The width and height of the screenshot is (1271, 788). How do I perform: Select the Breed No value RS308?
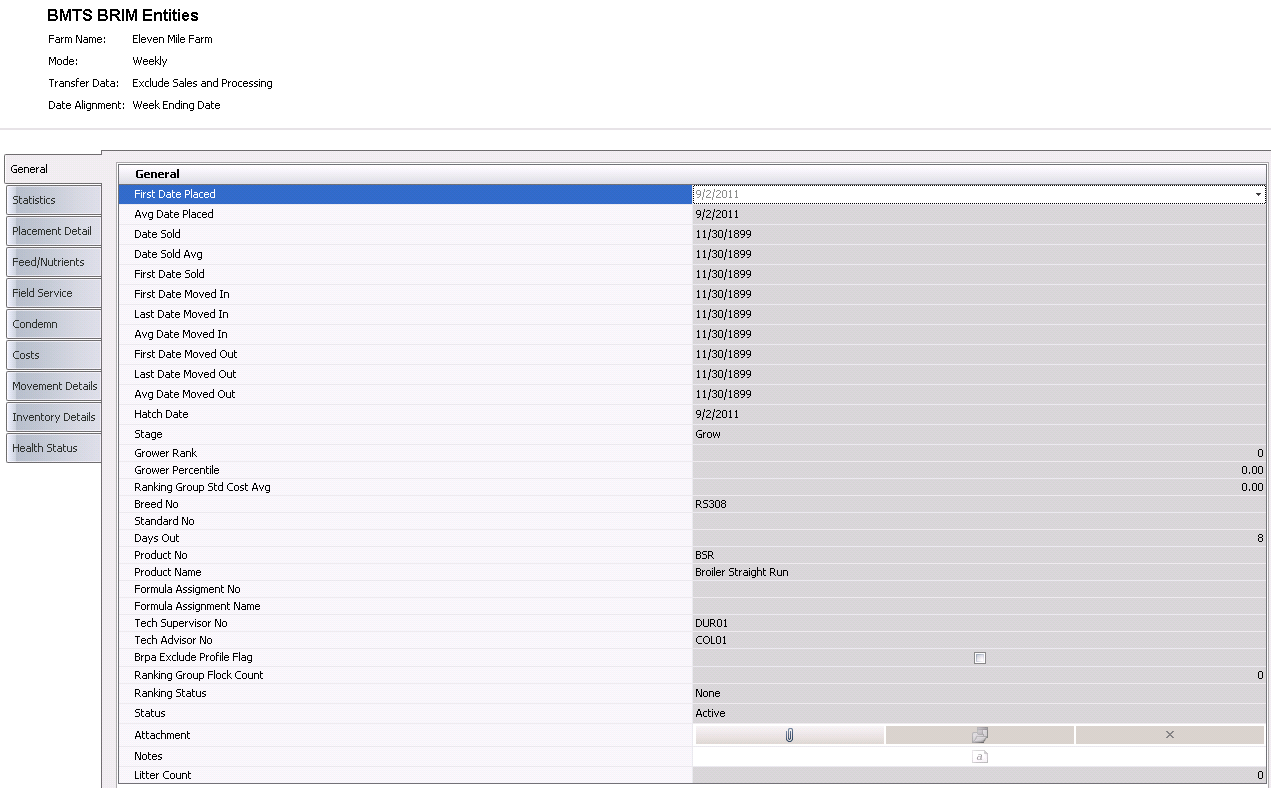[x=711, y=504]
